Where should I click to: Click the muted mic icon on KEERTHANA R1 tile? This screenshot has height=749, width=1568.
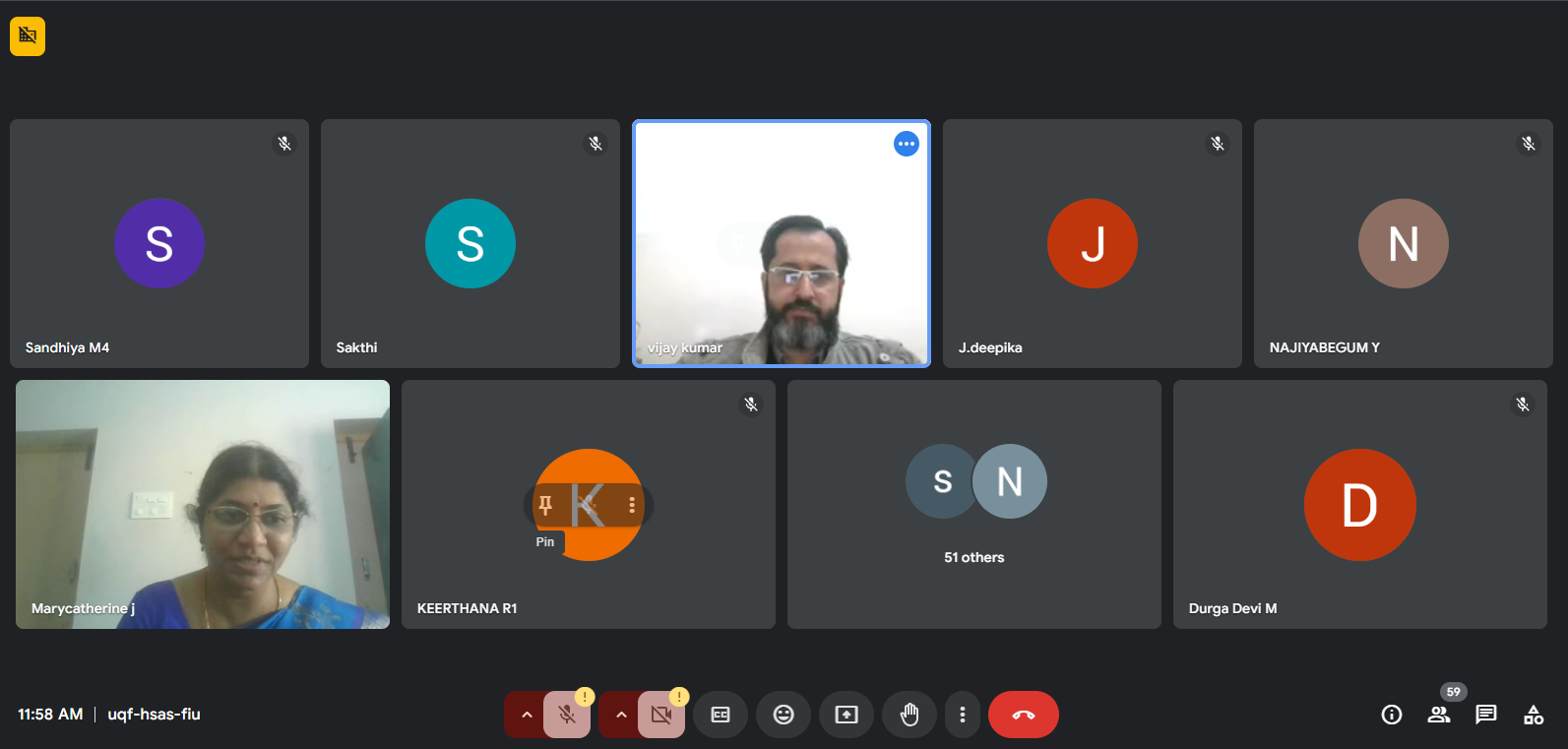coord(751,405)
